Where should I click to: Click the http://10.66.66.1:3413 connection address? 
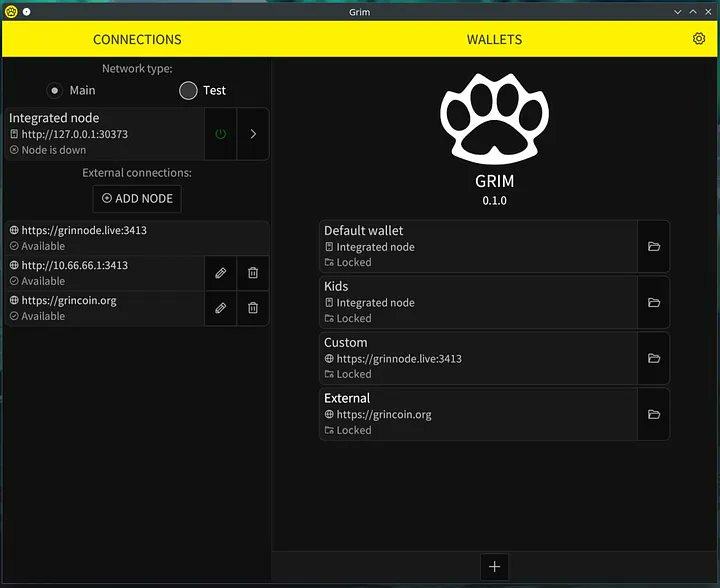pos(75,265)
